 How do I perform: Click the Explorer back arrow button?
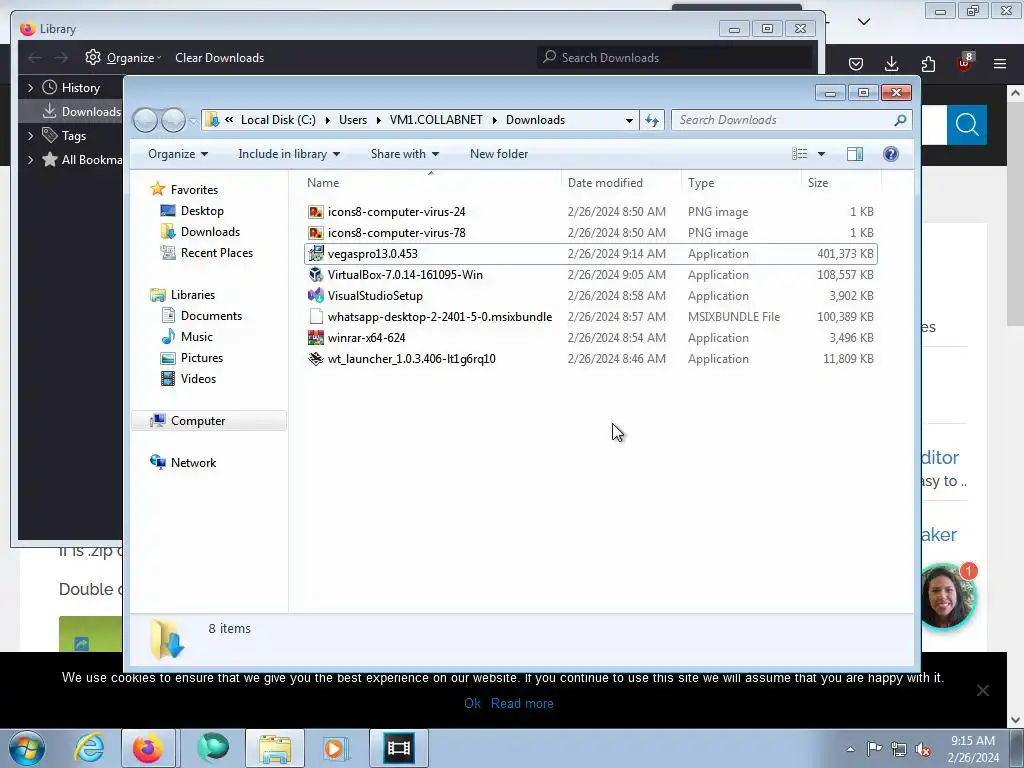click(x=146, y=120)
